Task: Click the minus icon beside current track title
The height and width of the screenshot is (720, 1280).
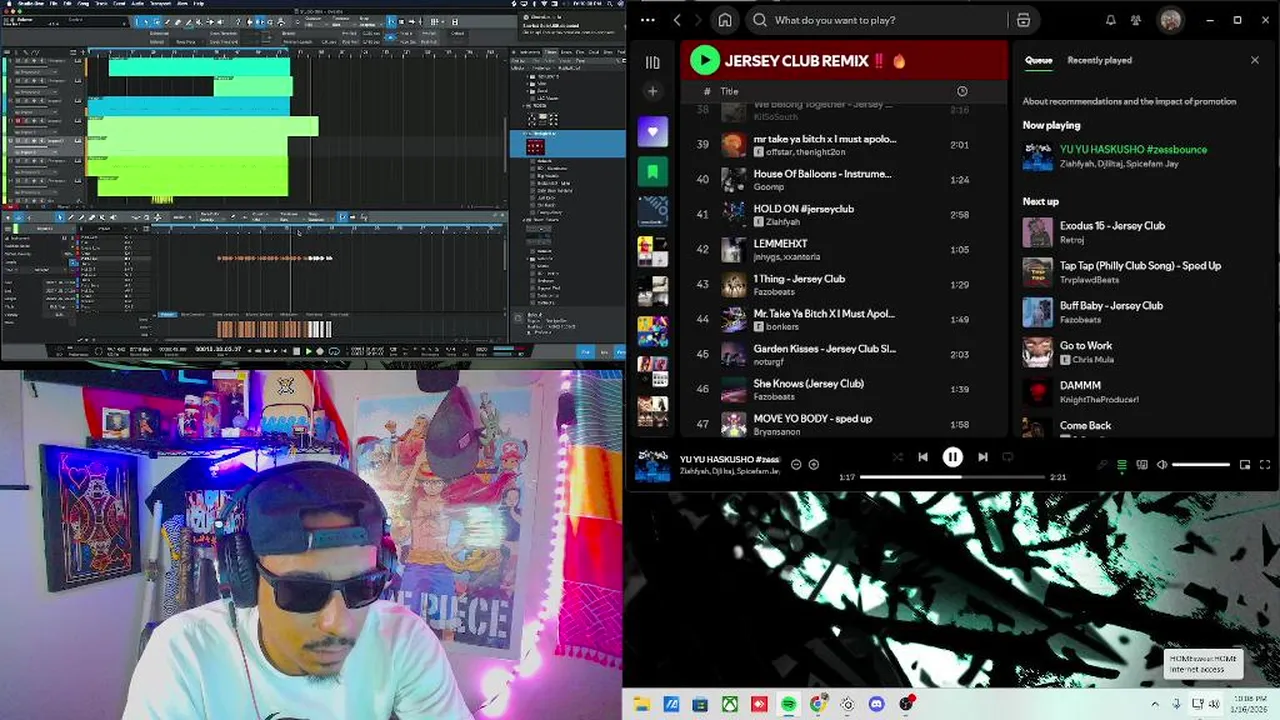Action: (796, 464)
